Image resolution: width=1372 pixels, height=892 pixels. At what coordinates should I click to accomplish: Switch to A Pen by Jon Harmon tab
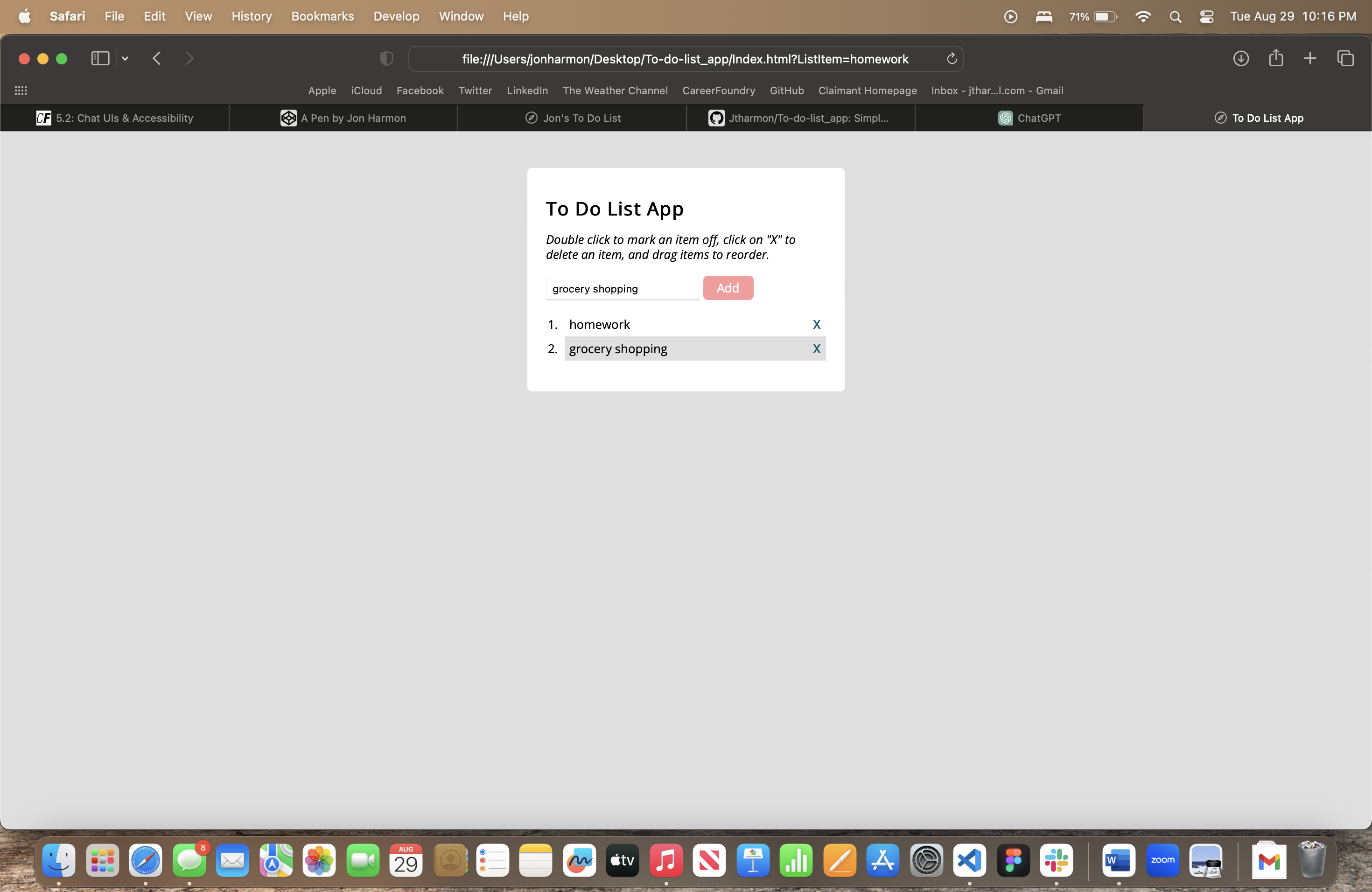[x=343, y=118]
